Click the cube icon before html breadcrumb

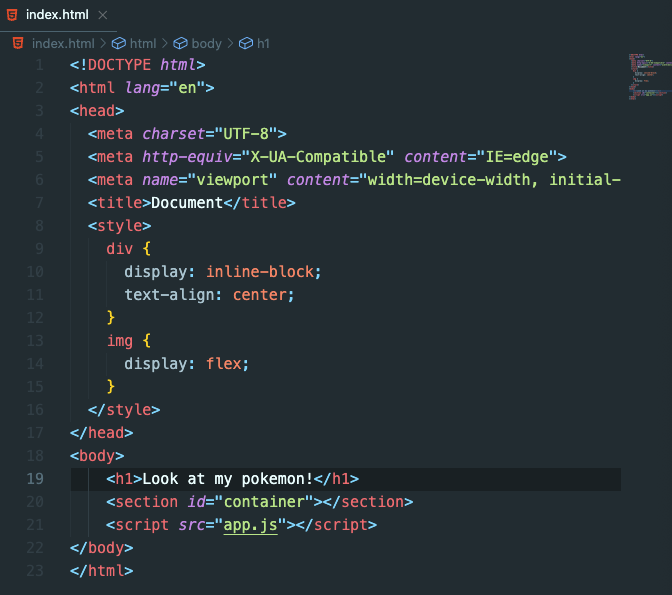coord(119,43)
